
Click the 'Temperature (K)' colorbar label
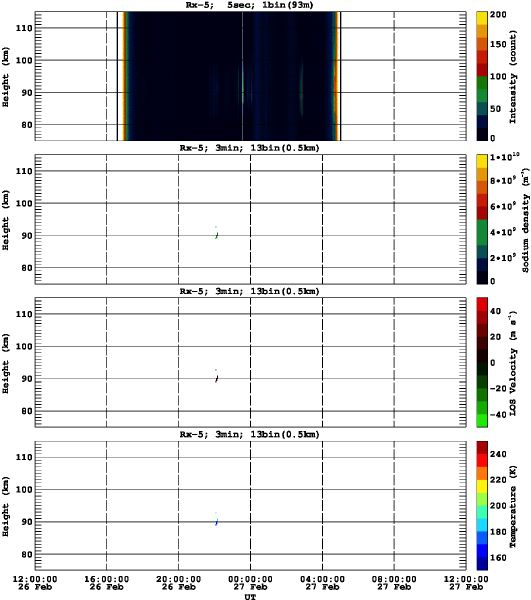(513, 506)
